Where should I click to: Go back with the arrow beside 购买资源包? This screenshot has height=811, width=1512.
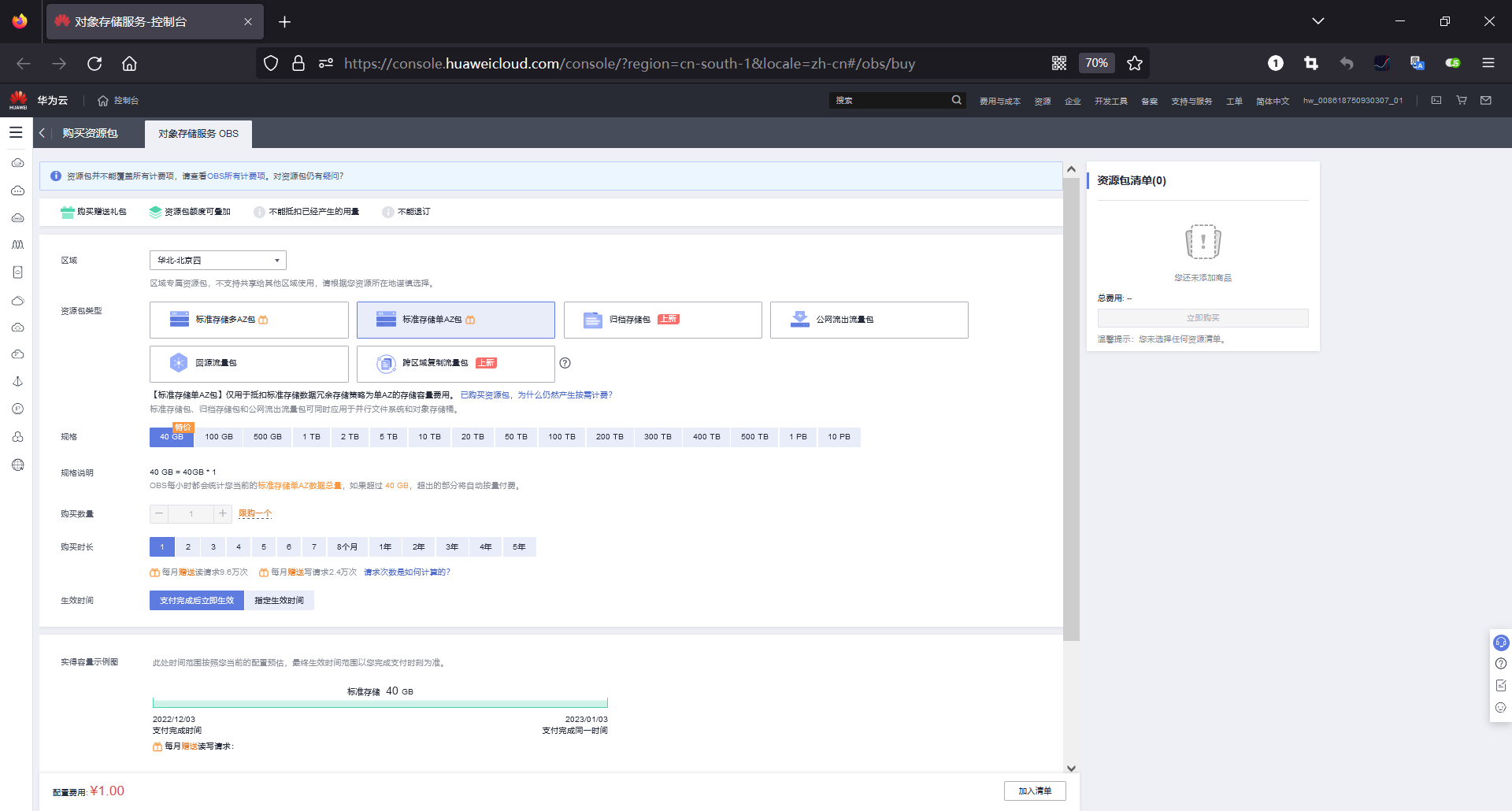(43, 133)
